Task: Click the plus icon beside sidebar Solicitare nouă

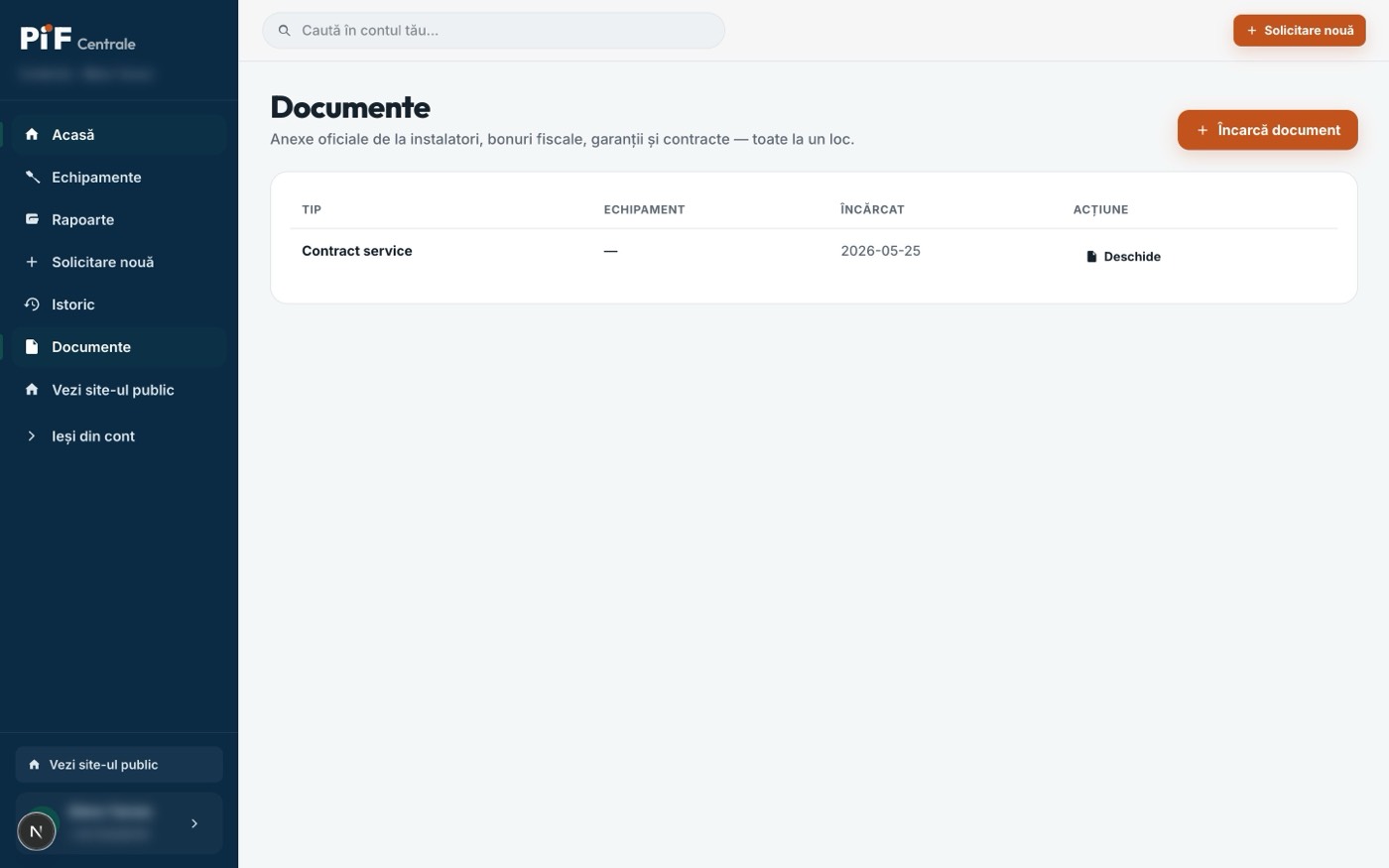Action: [32, 262]
